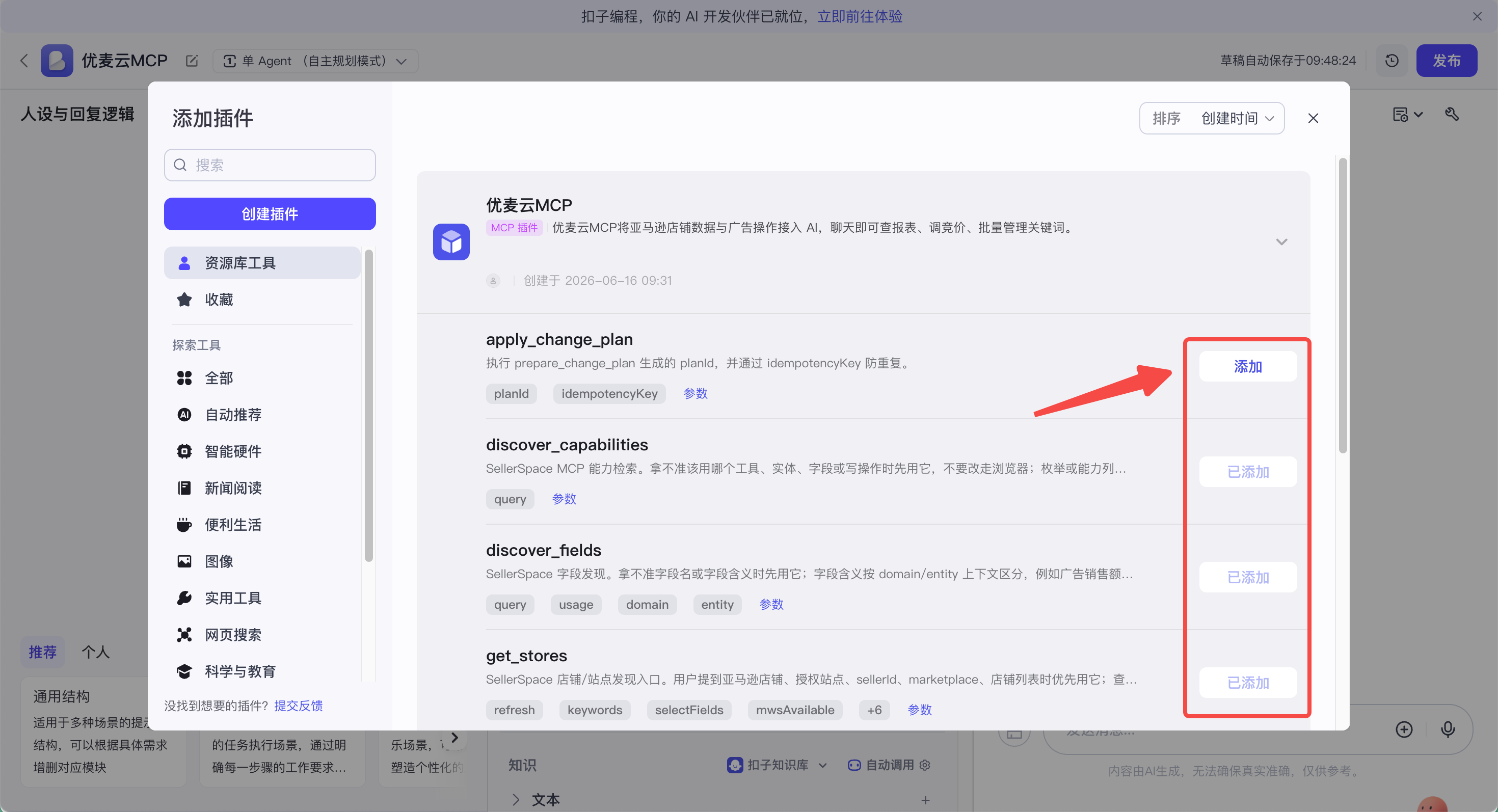Click the 网页搜索 icon
The width and height of the screenshot is (1498, 812).
(184, 635)
